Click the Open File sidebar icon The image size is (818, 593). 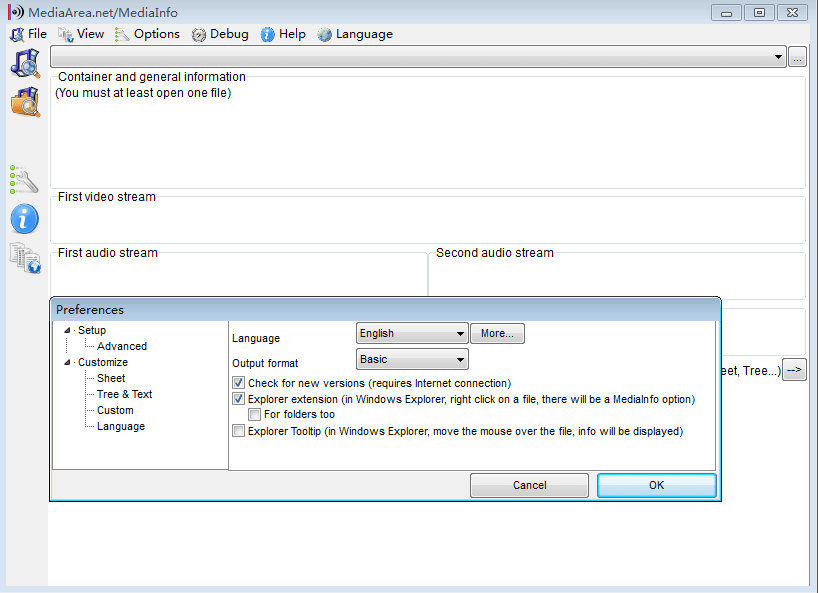[x=25, y=62]
